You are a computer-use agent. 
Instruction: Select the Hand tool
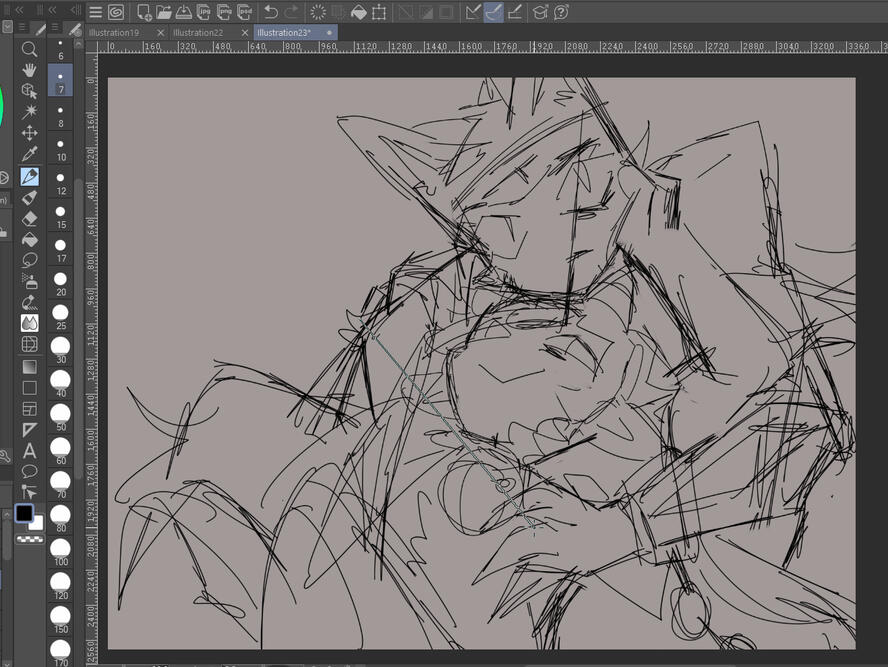30,69
